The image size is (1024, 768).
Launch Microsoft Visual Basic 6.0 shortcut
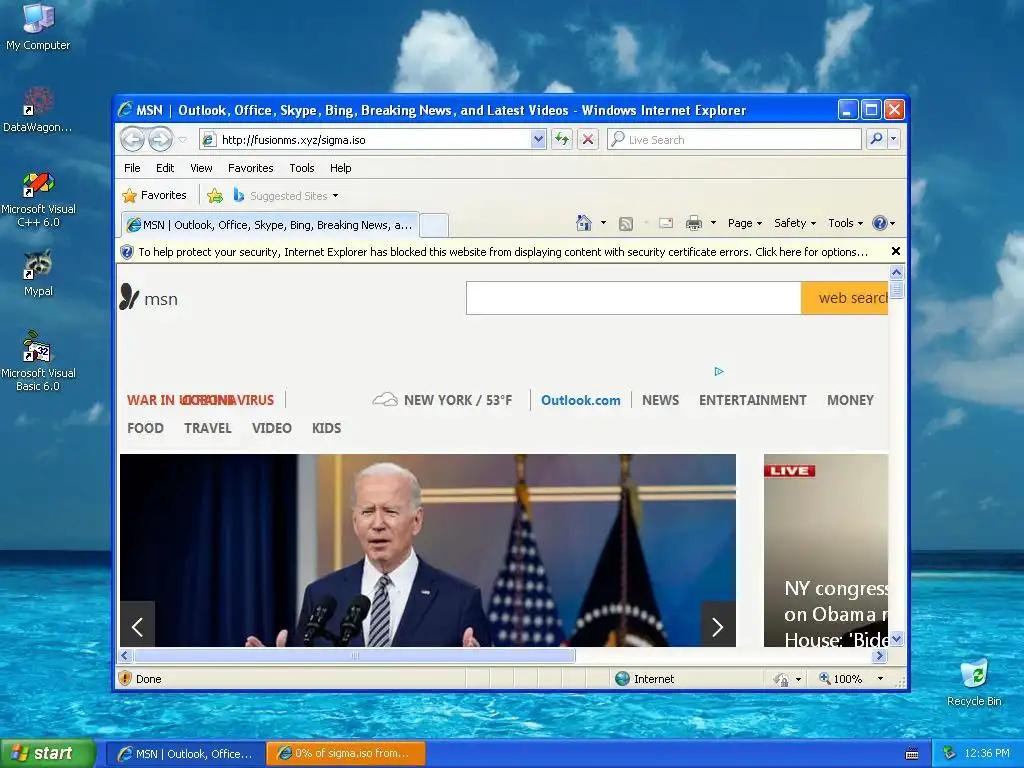click(38, 361)
